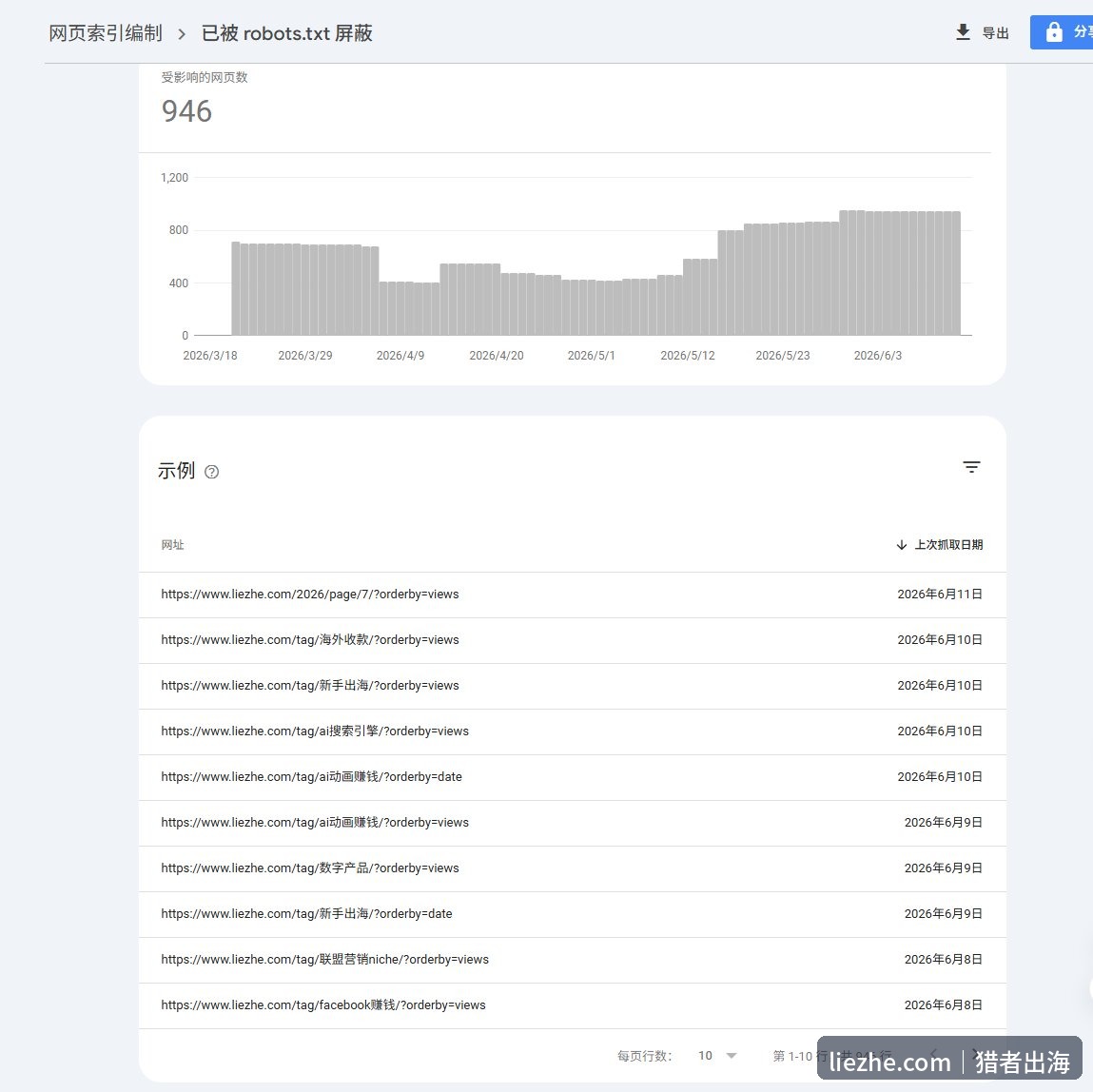
Task: Click the crawl date 2026年6月11日
Action: point(940,595)
